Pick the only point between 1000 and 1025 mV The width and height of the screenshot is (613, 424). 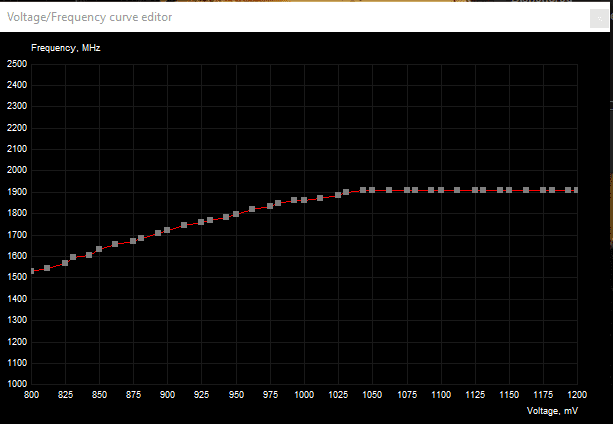point(320,198)
